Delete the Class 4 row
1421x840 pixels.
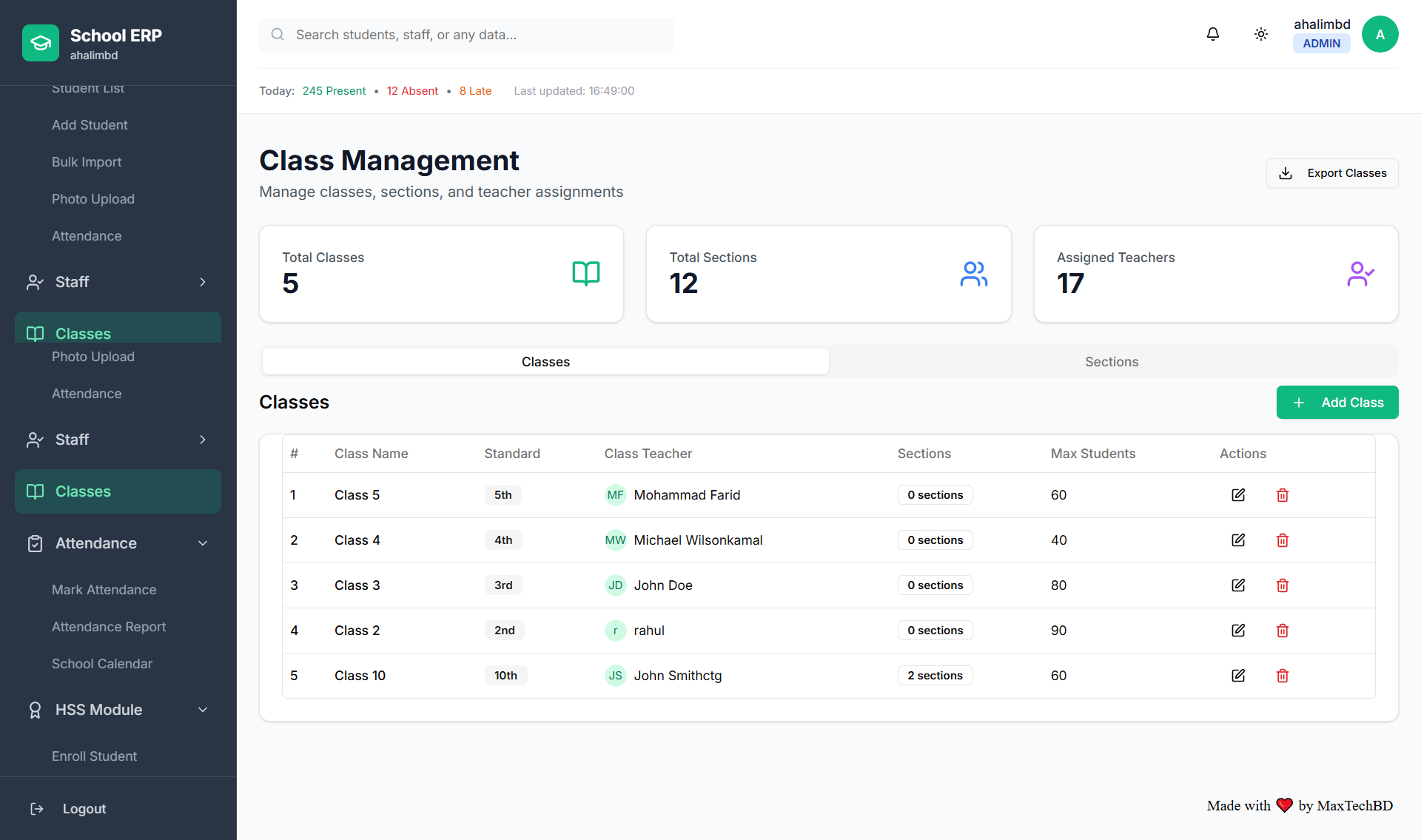[1283, 540]
